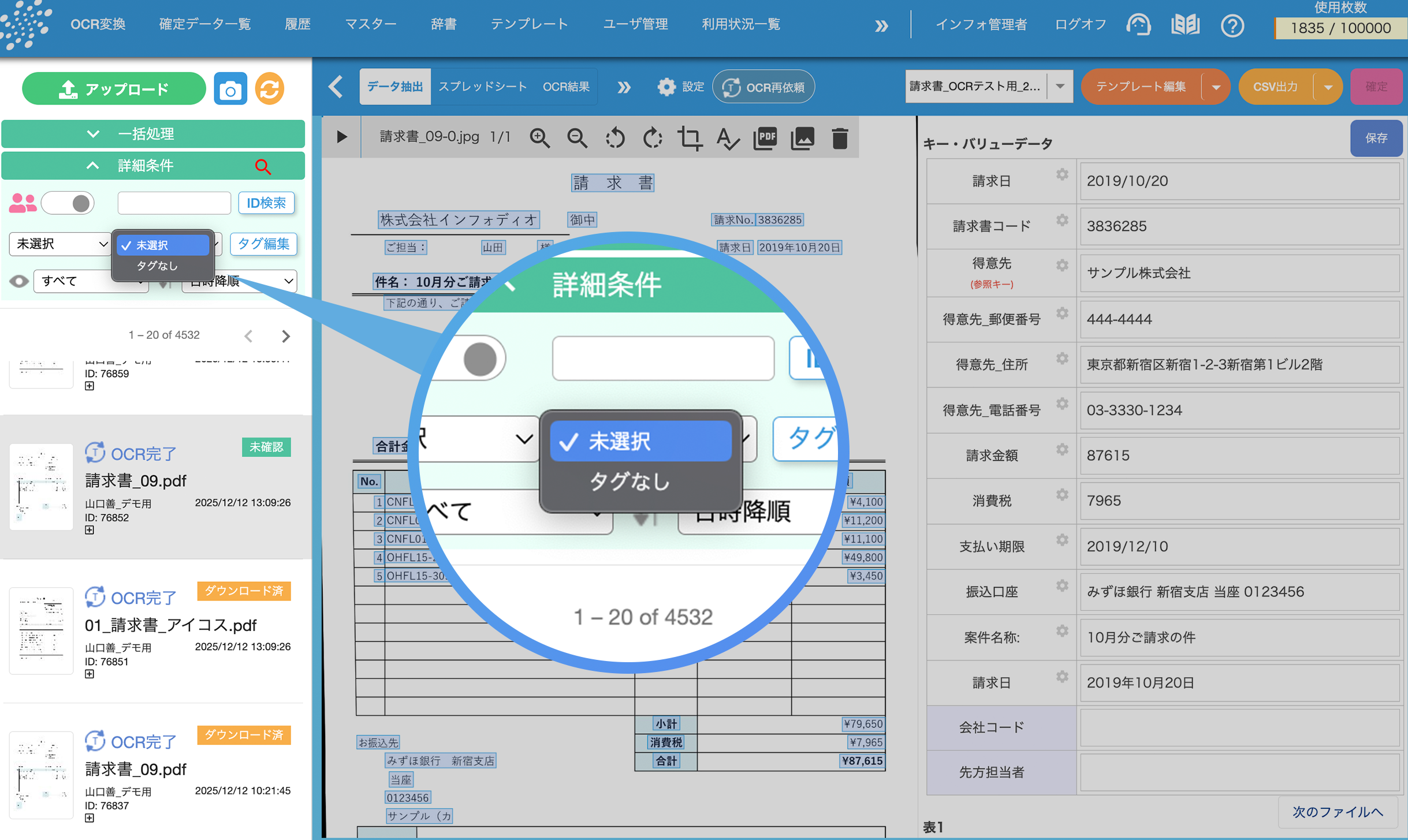
Task: Zoom out of the invoice image
Action: coord(578,137)
